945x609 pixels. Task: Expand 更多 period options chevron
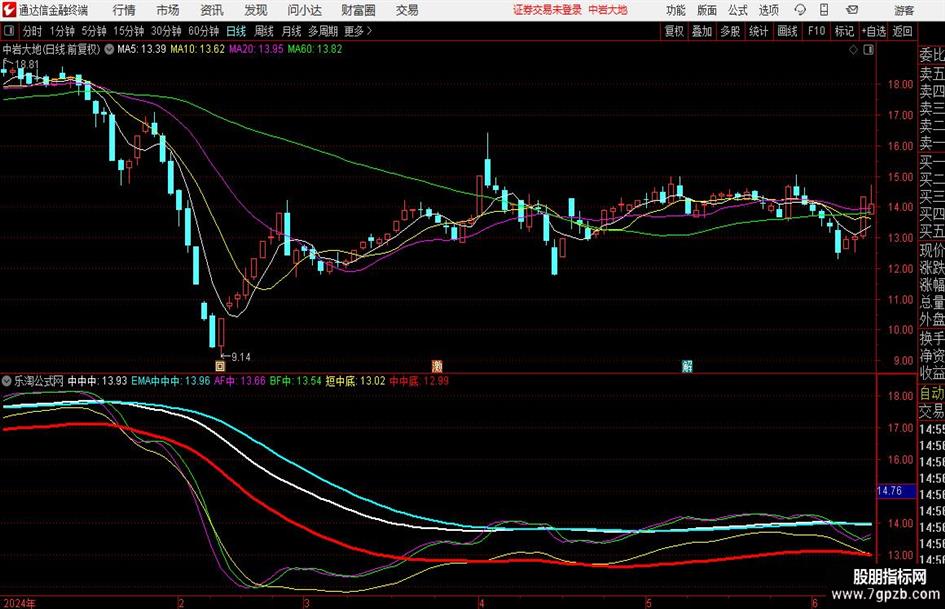369,31
